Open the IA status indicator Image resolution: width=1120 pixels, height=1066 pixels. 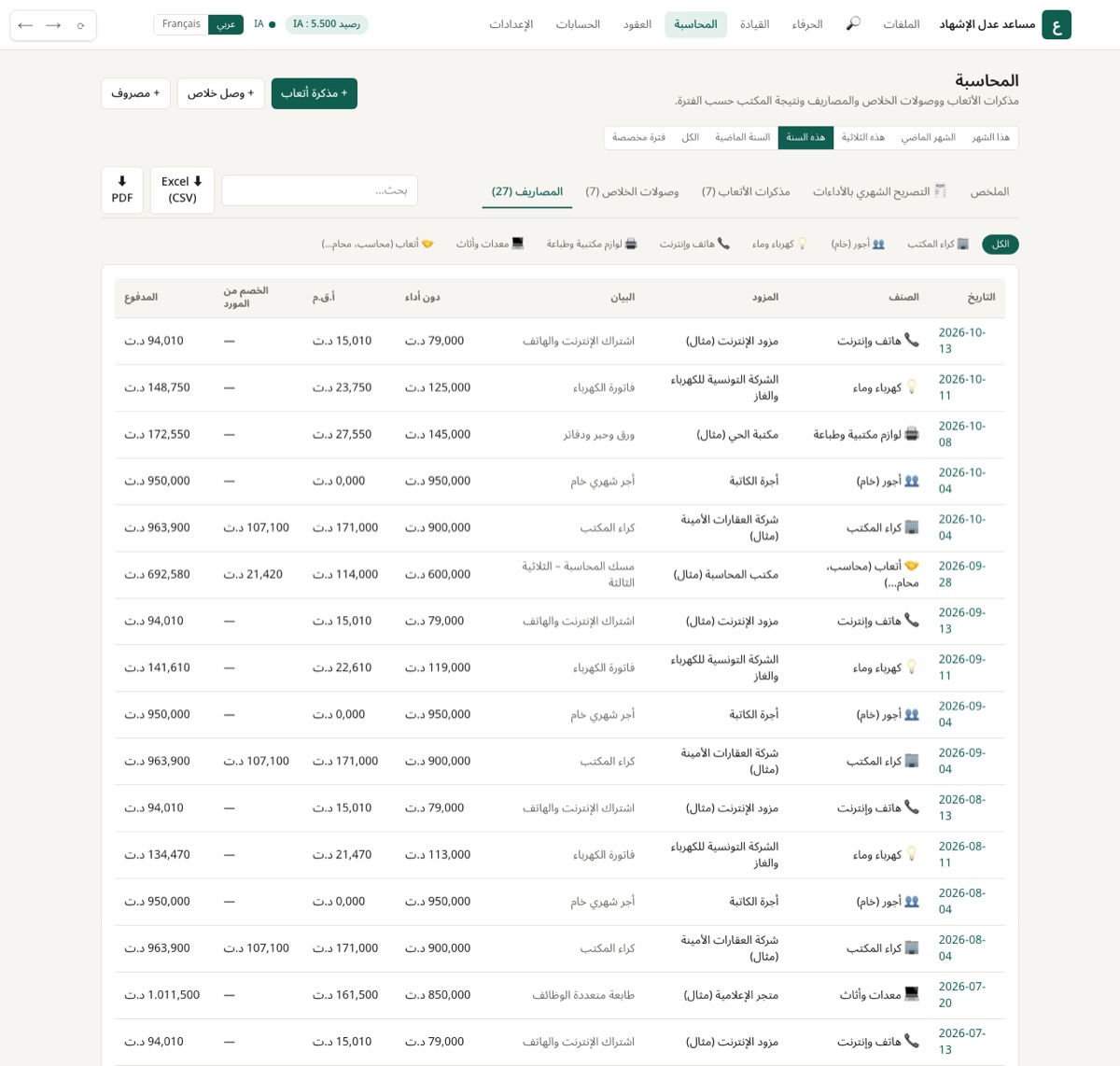tap(264, 24)
